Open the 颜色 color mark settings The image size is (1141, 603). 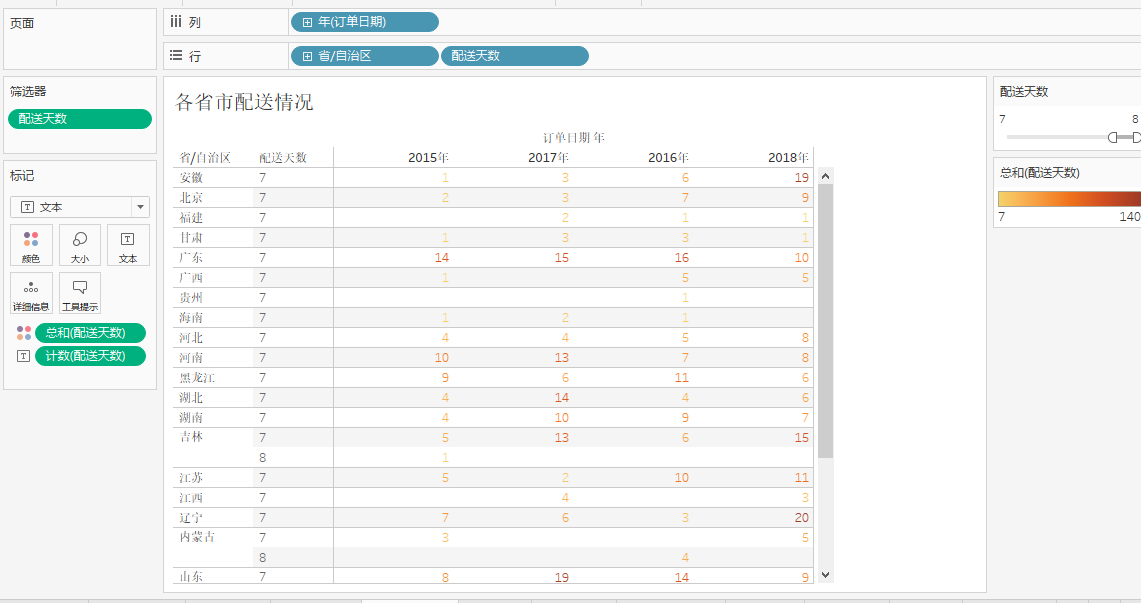click(31, 245)
